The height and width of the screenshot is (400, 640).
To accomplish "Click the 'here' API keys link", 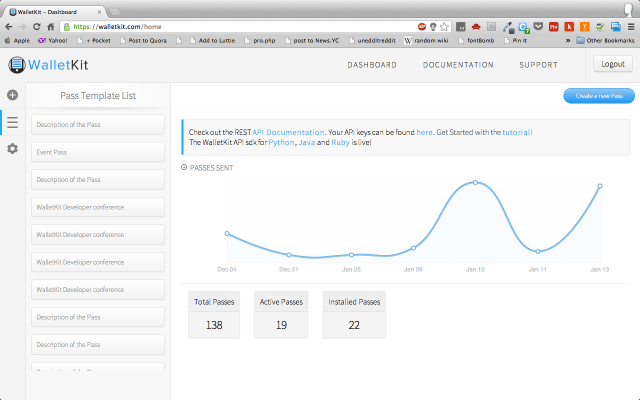I will coord(424,132).
